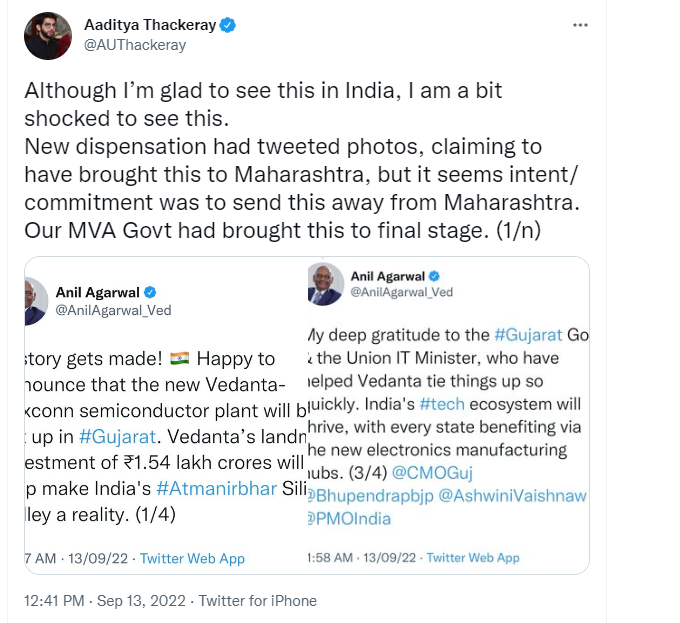Click the verified badge in left quoted tweet
Screen dimensions: 680x623
tap(150, 292)
